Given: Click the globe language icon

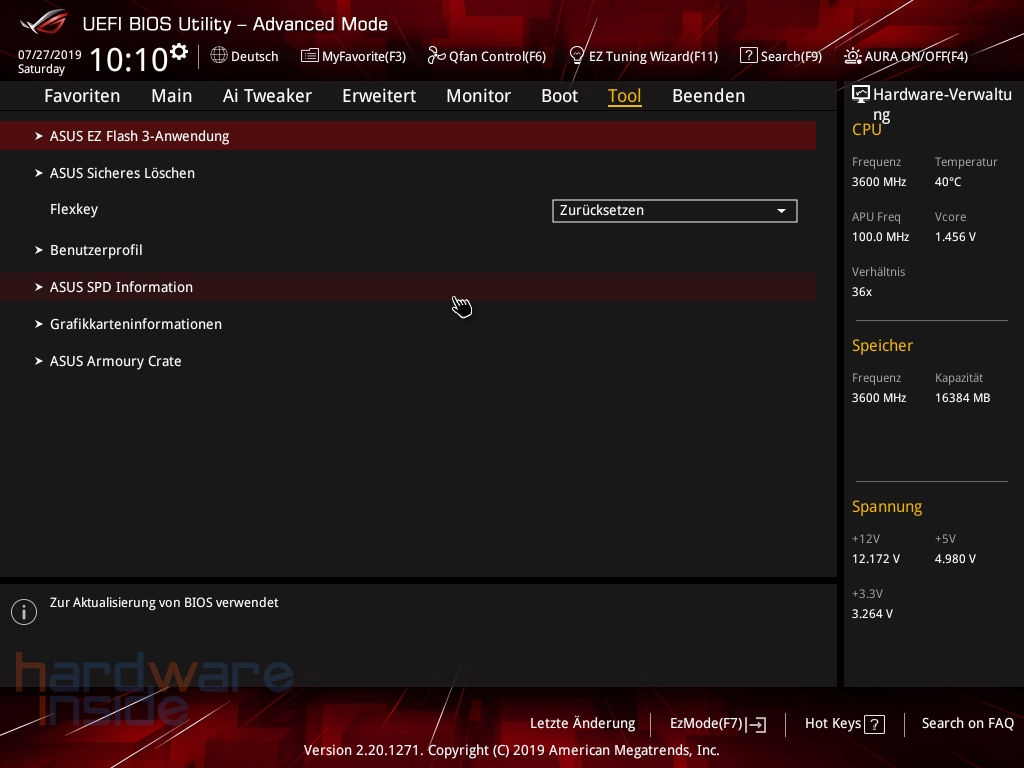Looking at the screenshot, I should (219, 56).
